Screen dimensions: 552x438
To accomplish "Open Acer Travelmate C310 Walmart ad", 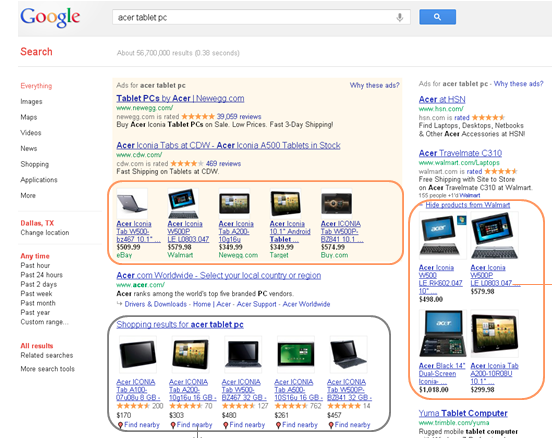I will point(460,153).
